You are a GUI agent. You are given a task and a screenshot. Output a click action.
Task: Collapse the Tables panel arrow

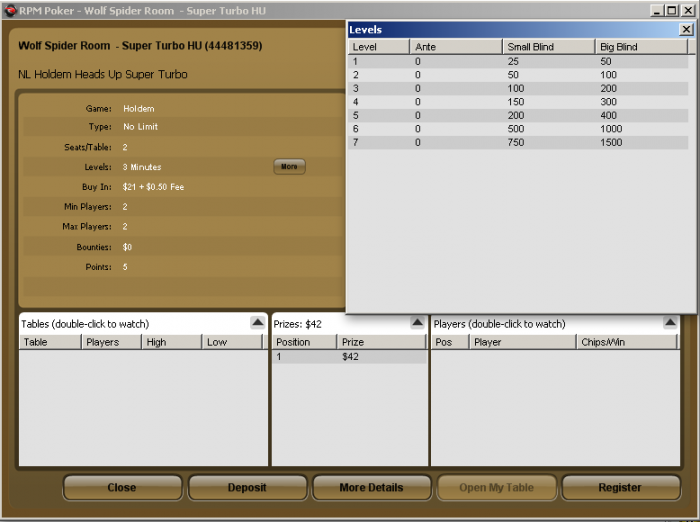pos(258,322)
